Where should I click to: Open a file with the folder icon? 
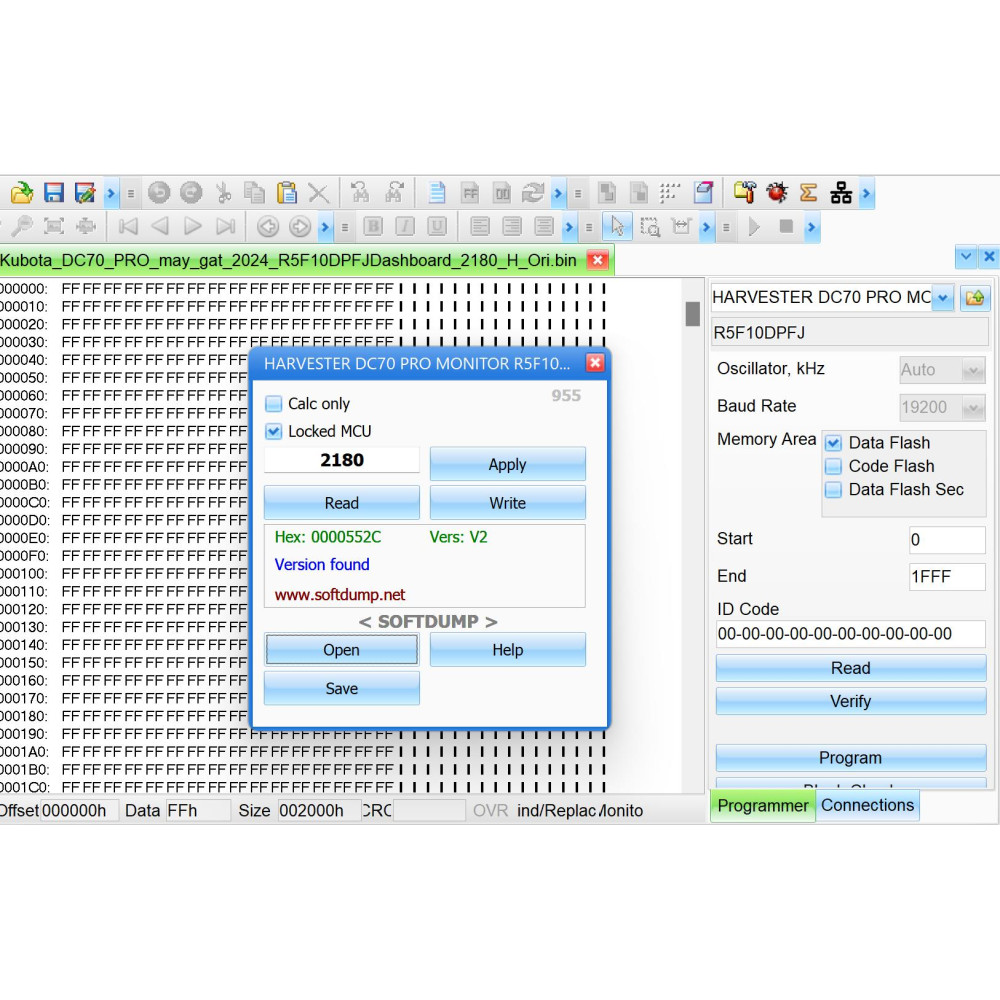pyautogui.click(x=22, y=193)
